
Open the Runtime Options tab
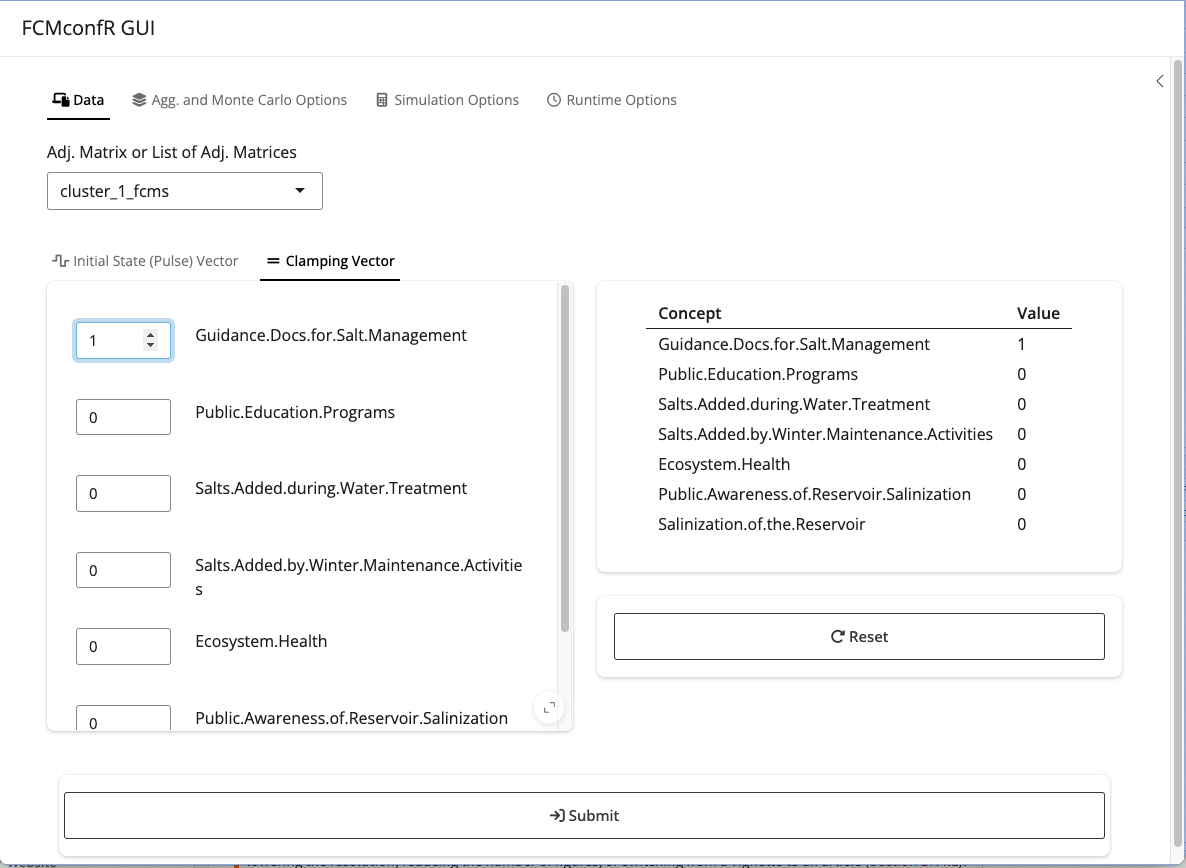click(611, 100)
